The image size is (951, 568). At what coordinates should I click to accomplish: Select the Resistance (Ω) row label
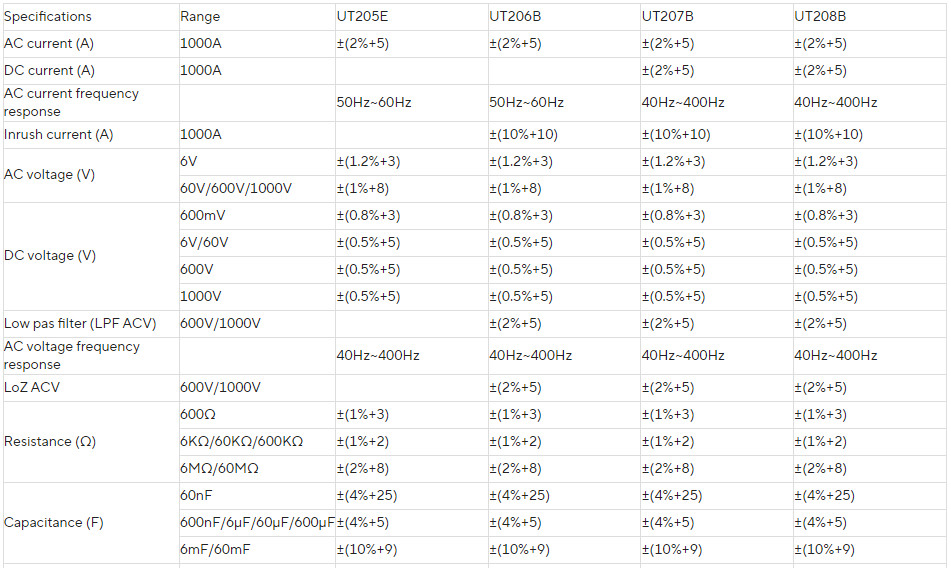tap(50, 441)
